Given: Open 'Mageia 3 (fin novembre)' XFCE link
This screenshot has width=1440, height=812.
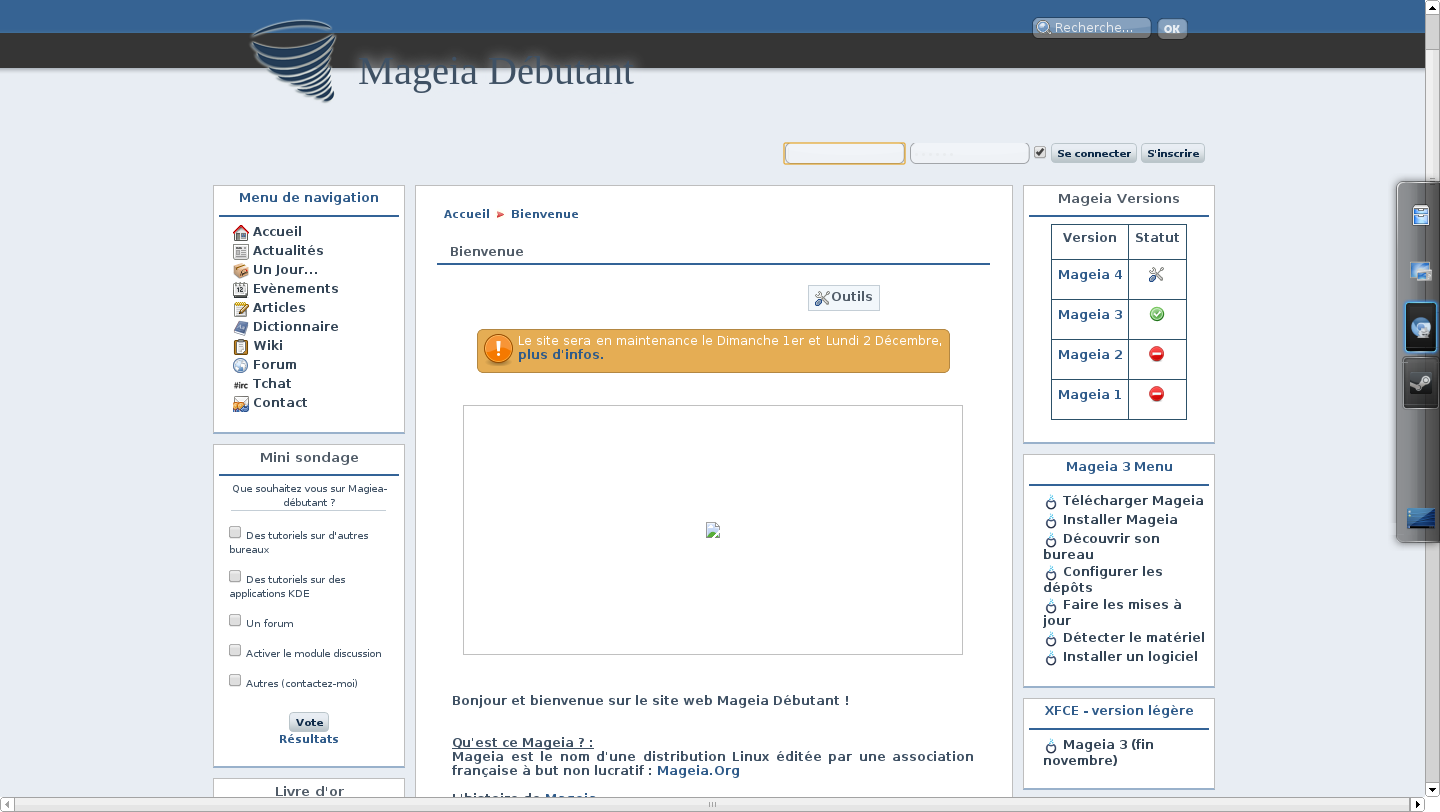Looking at the screenshot, I should 1098,752.
